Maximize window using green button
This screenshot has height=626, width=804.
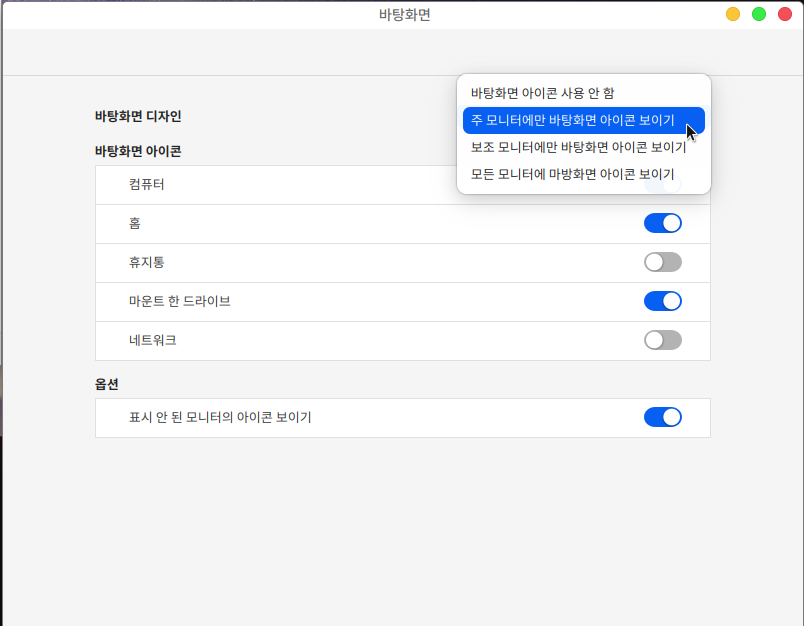coord(759,14)
